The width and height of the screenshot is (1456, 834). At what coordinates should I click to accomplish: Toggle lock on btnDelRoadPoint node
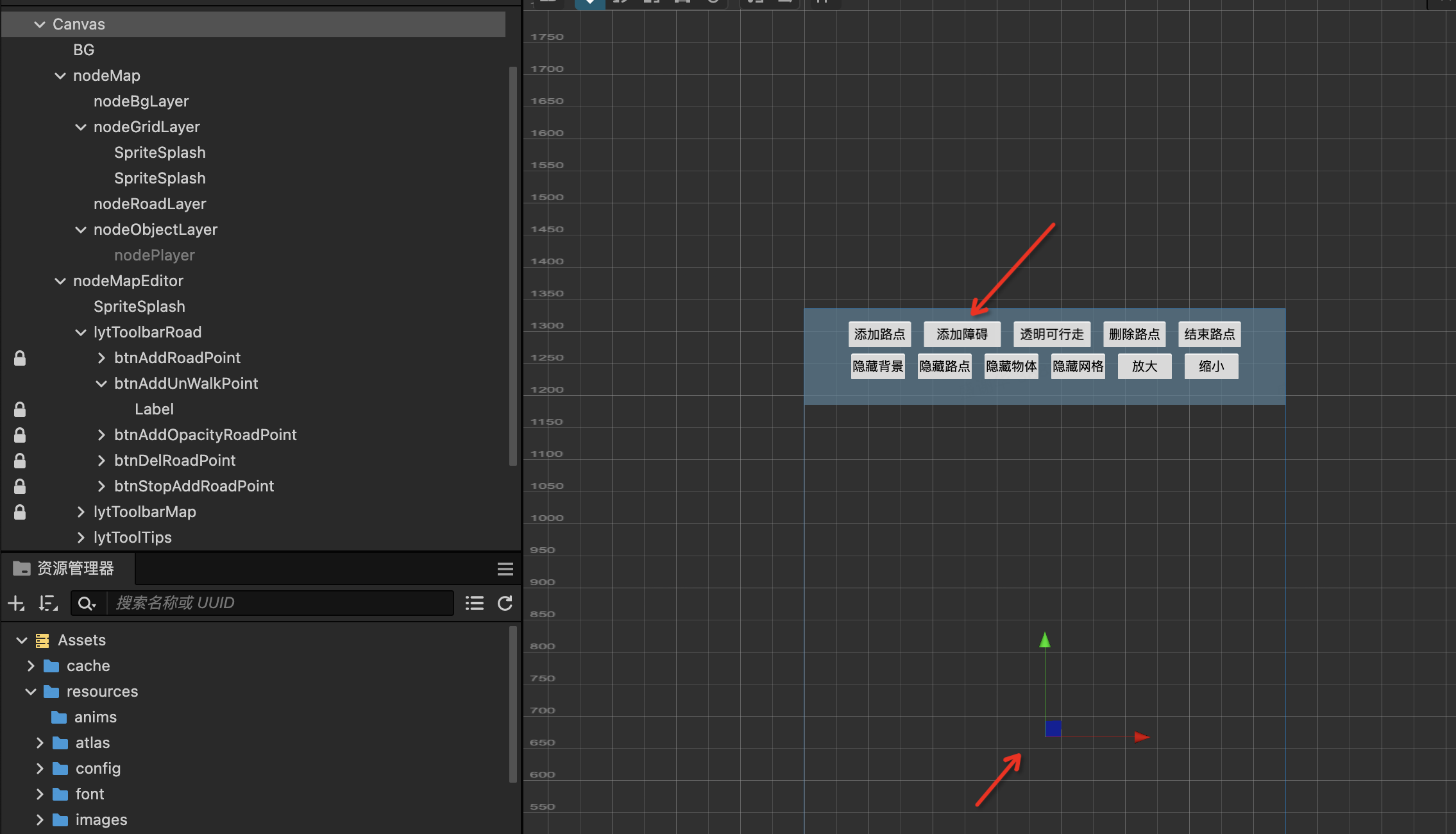[20, 461]
